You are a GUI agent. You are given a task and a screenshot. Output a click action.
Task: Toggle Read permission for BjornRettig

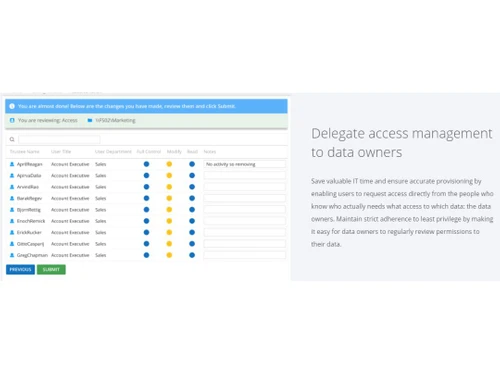tap(192, 210)
